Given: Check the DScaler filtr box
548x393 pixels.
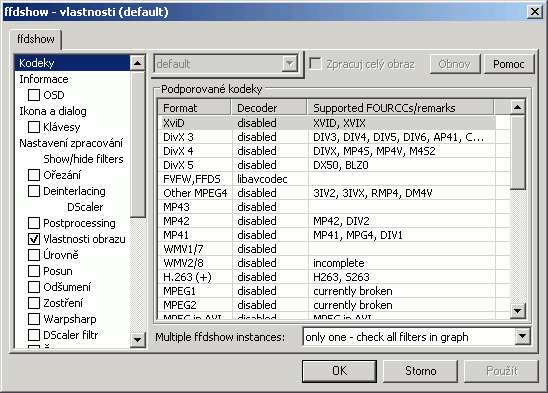Looking at the screenshot, I should (x=34, y=335).
